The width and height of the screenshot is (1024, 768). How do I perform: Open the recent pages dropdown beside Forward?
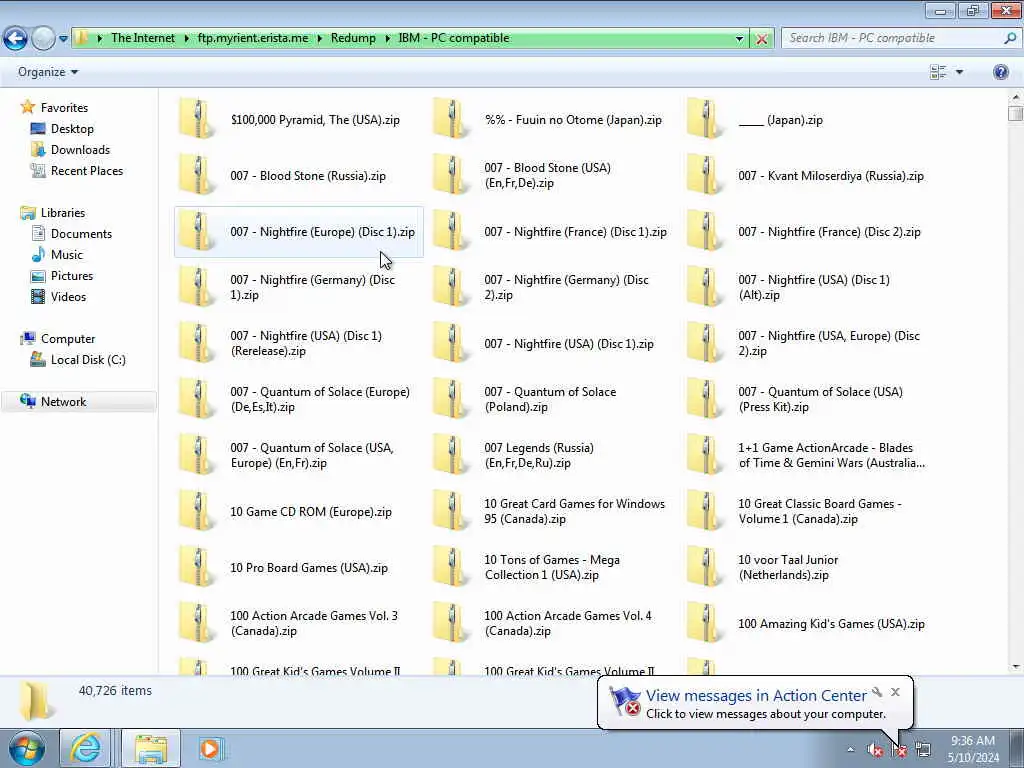pos(63,39)
